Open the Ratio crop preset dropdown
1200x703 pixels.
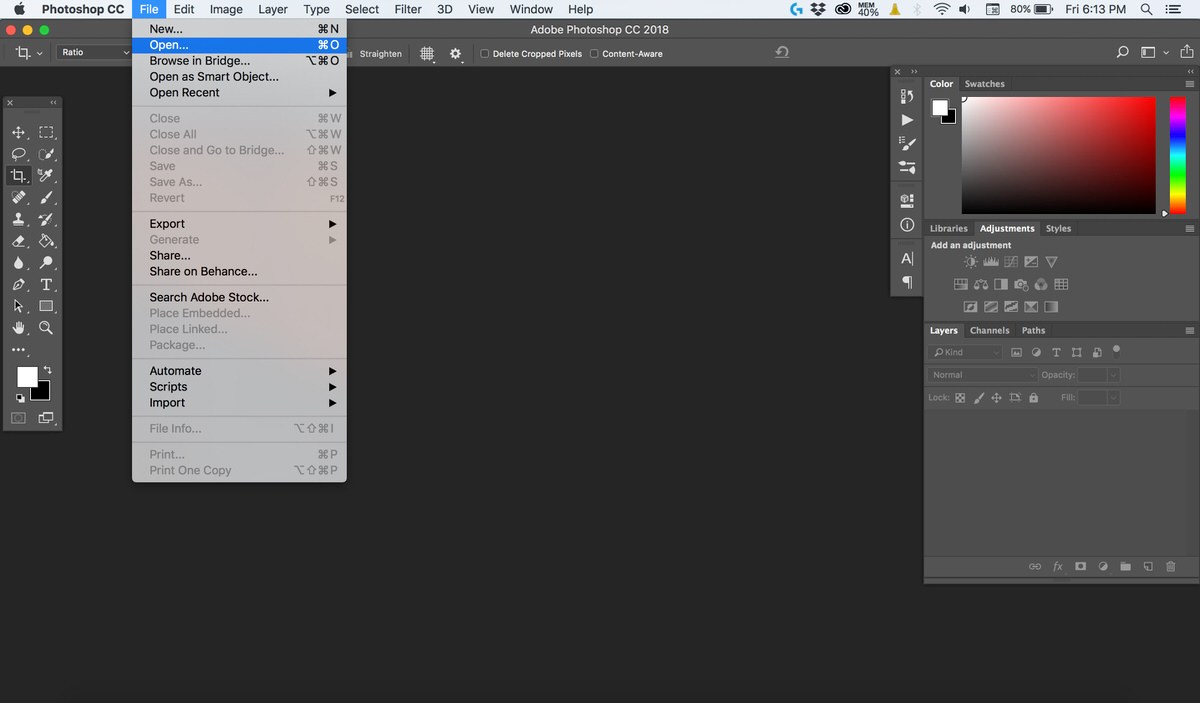(94, 52)
